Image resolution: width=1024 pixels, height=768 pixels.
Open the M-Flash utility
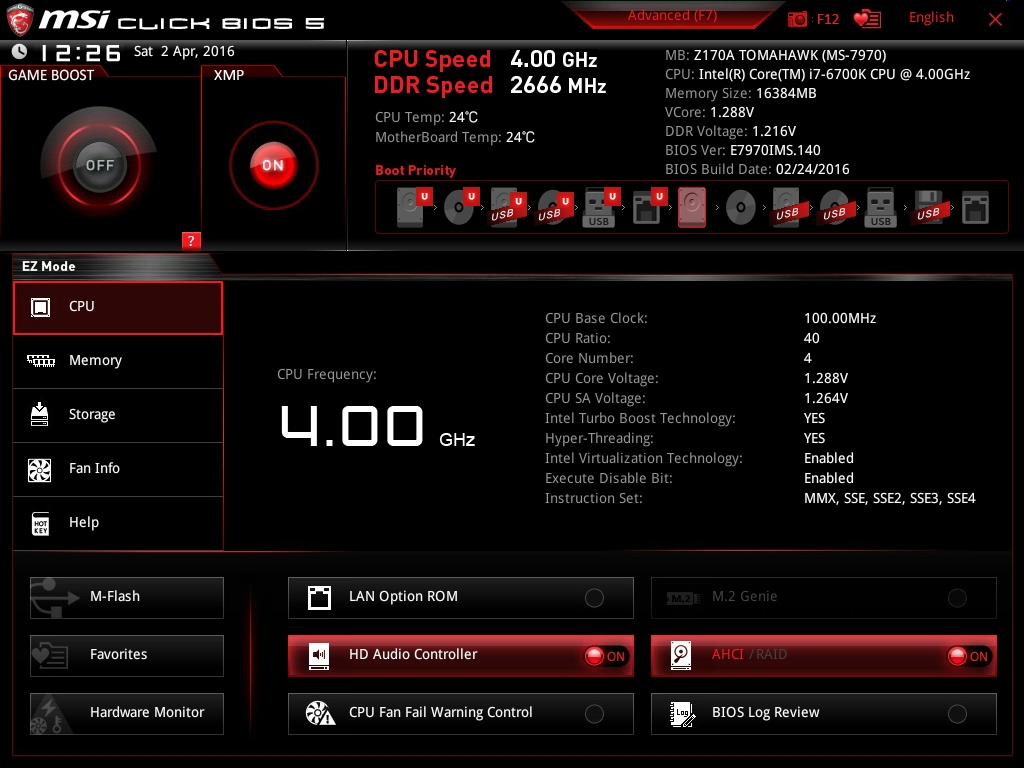click(127, 597)
